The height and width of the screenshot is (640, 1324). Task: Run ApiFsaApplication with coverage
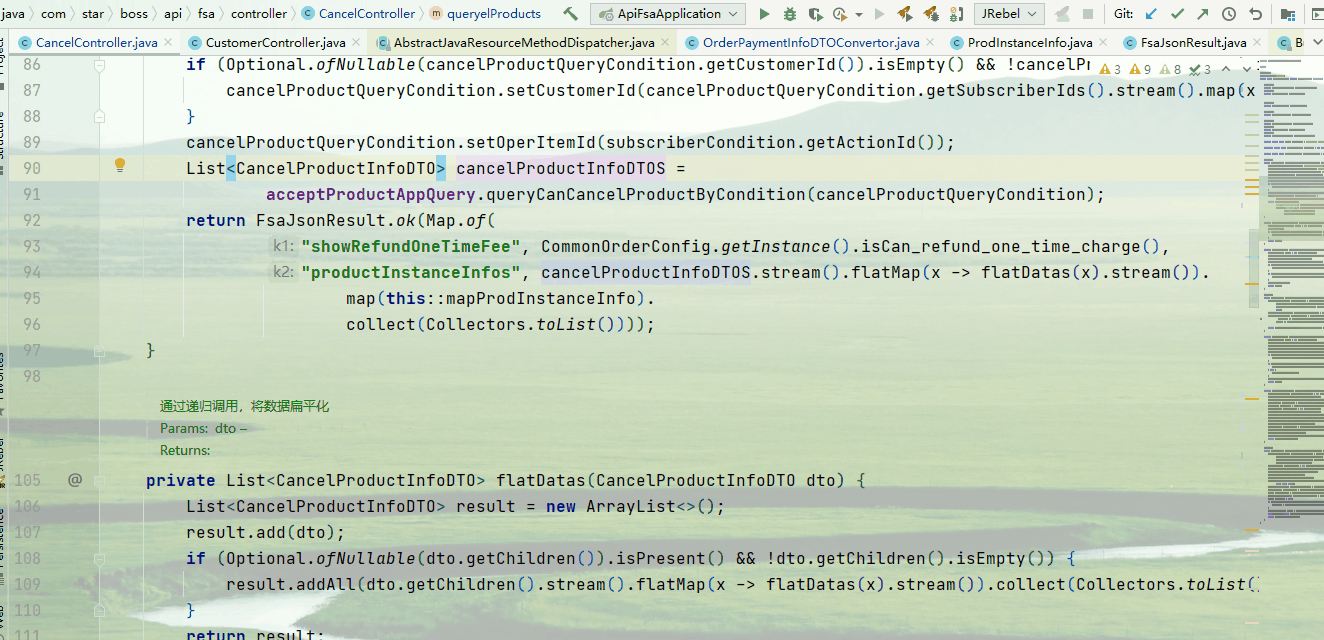[815, 14]
